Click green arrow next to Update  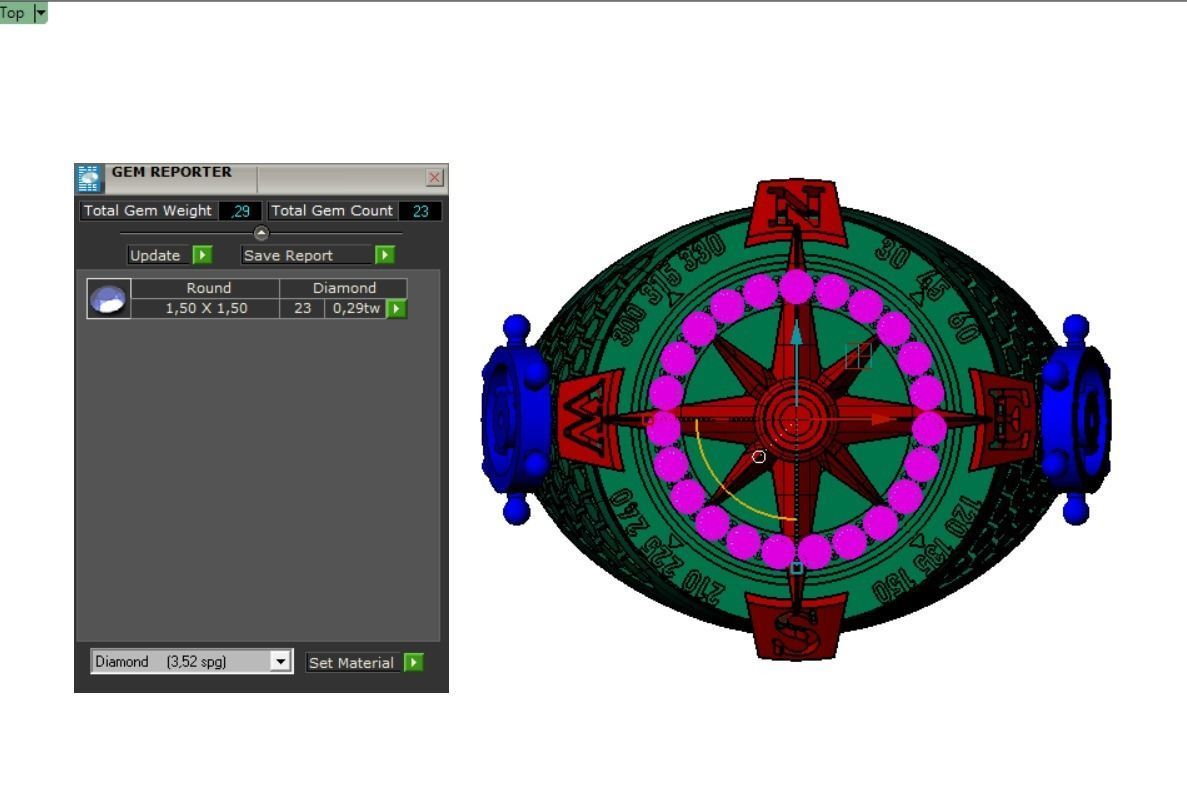coord(202,255)
